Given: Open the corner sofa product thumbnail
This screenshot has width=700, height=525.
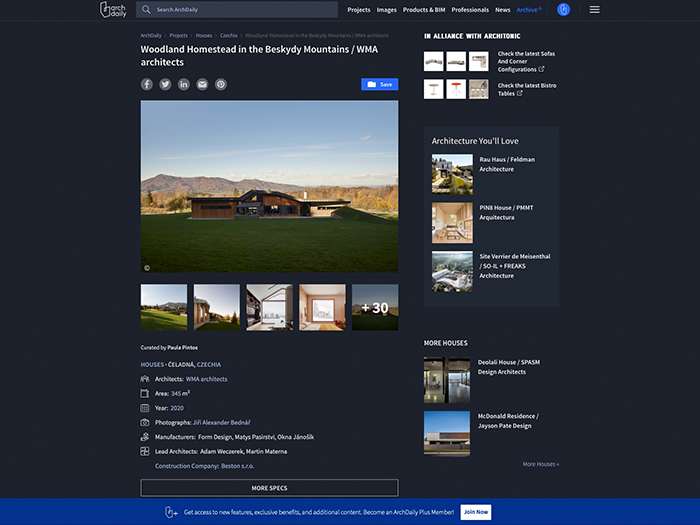Looking at the screenshot, I should click(x=479, y=61).
